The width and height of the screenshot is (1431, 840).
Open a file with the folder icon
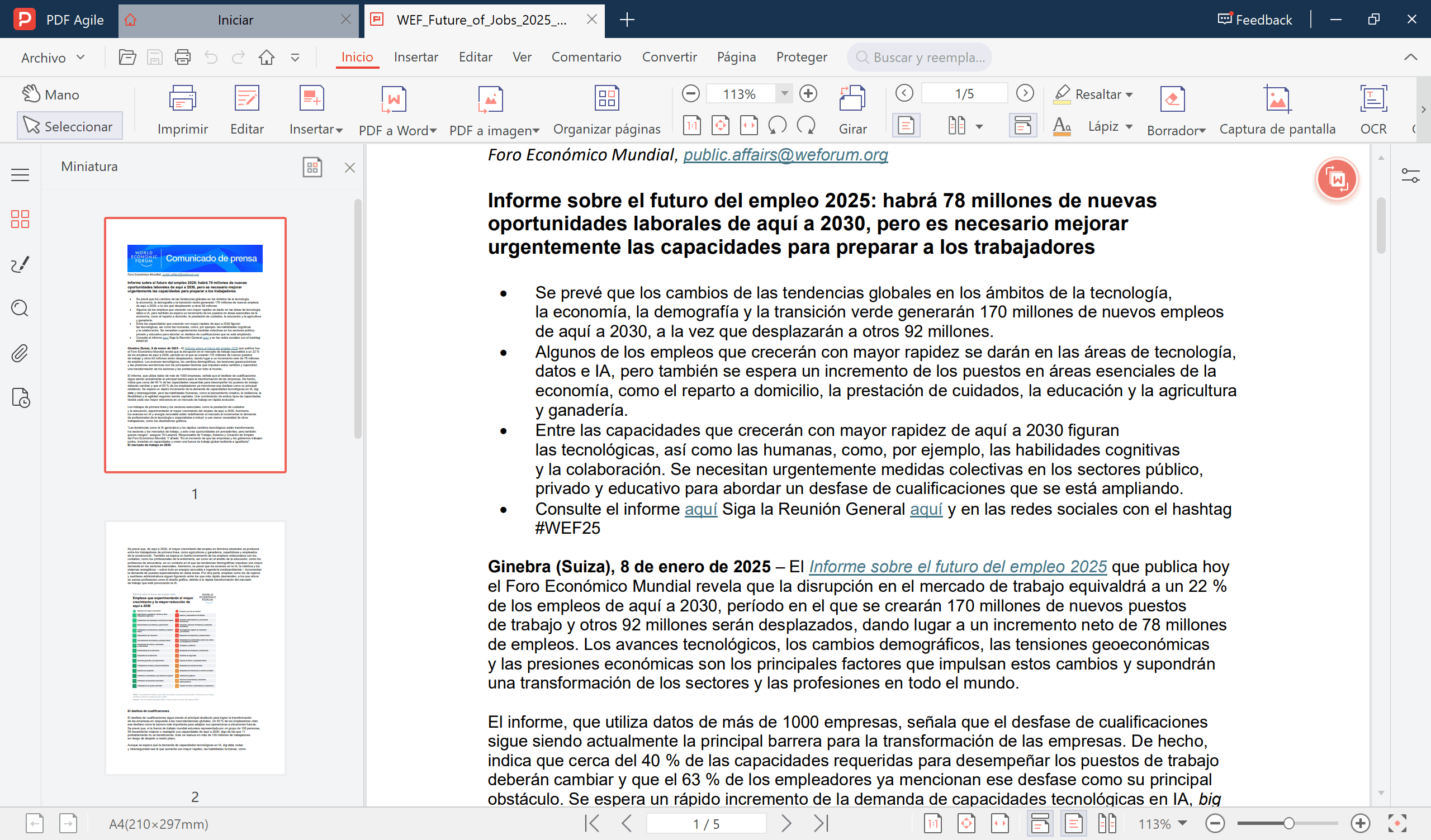(x=127, y=58)
